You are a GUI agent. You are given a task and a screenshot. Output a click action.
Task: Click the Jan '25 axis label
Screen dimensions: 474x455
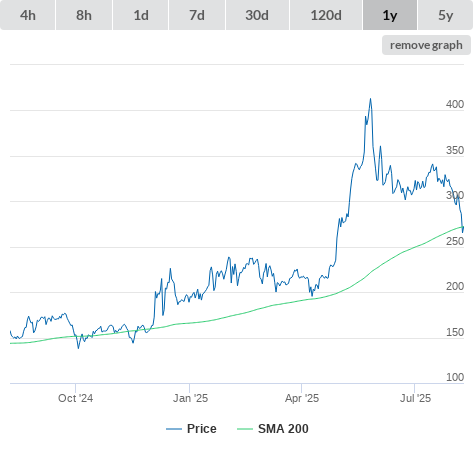(190, 398)
